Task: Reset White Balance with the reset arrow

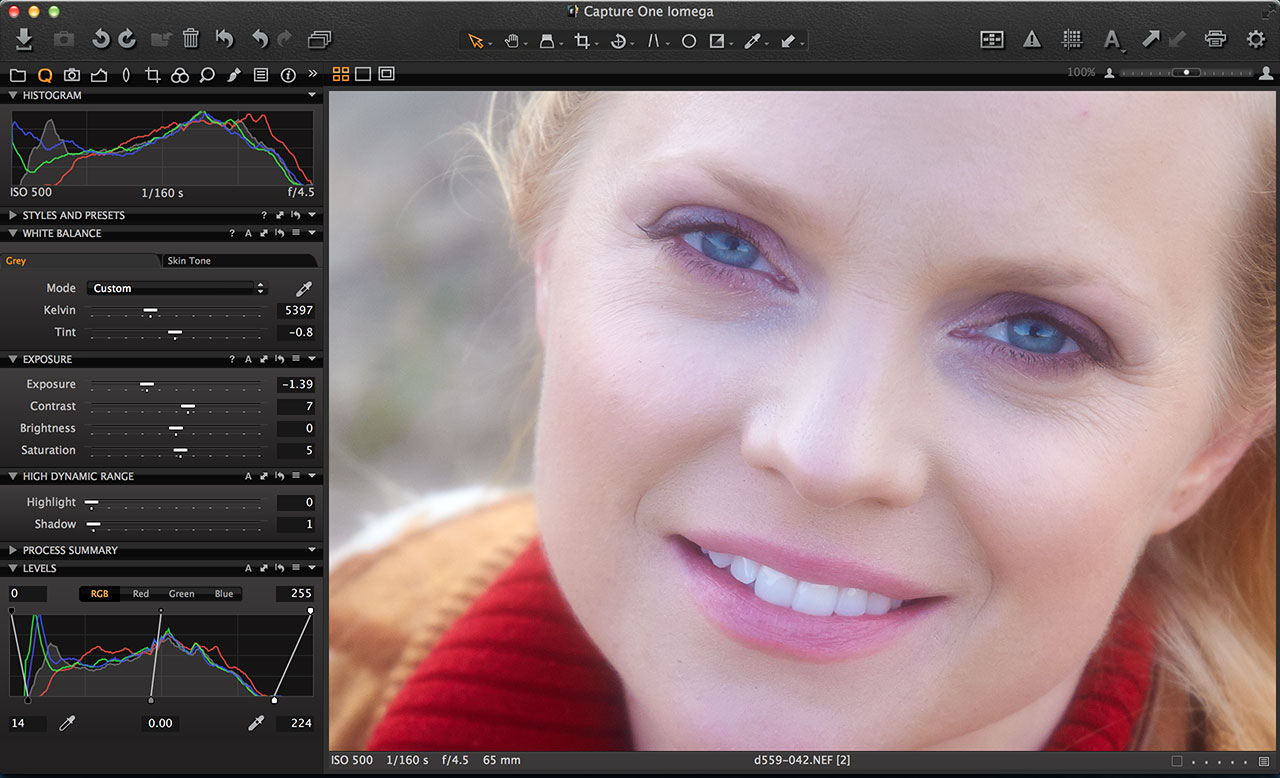Action: [x=279, y=233]
